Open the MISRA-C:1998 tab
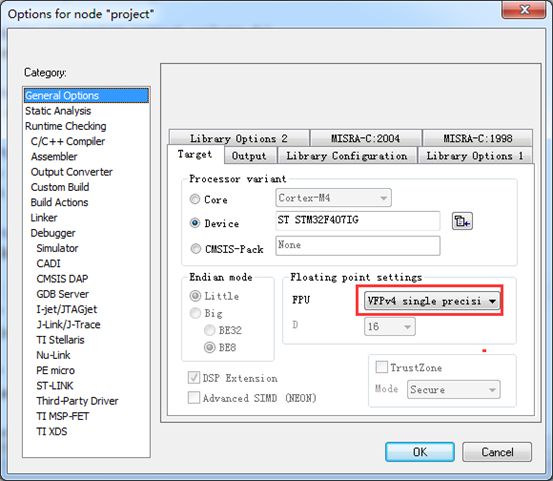 pyautogui.click(x=478, y=138)
